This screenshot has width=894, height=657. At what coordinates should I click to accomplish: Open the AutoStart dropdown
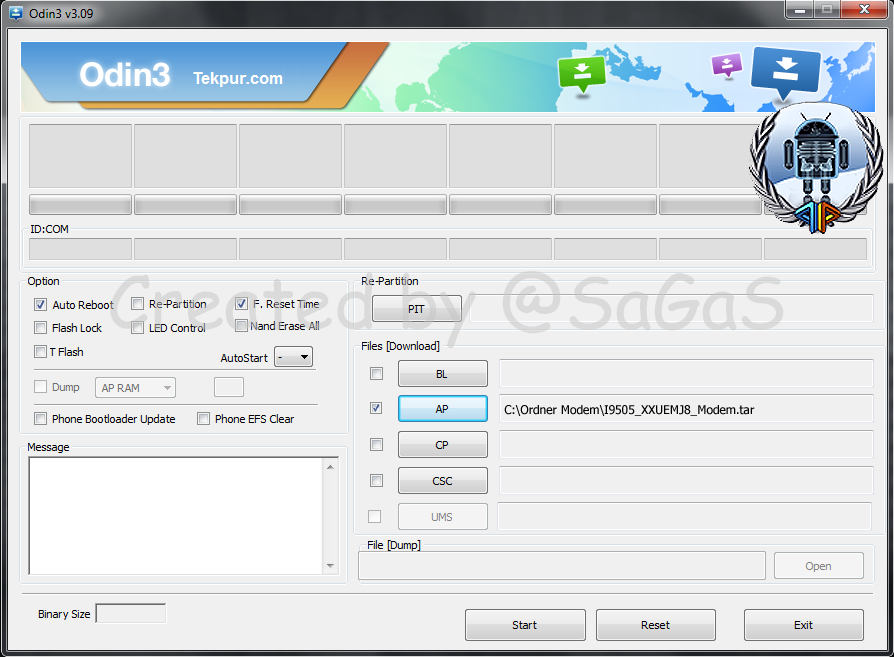(293, 357)
